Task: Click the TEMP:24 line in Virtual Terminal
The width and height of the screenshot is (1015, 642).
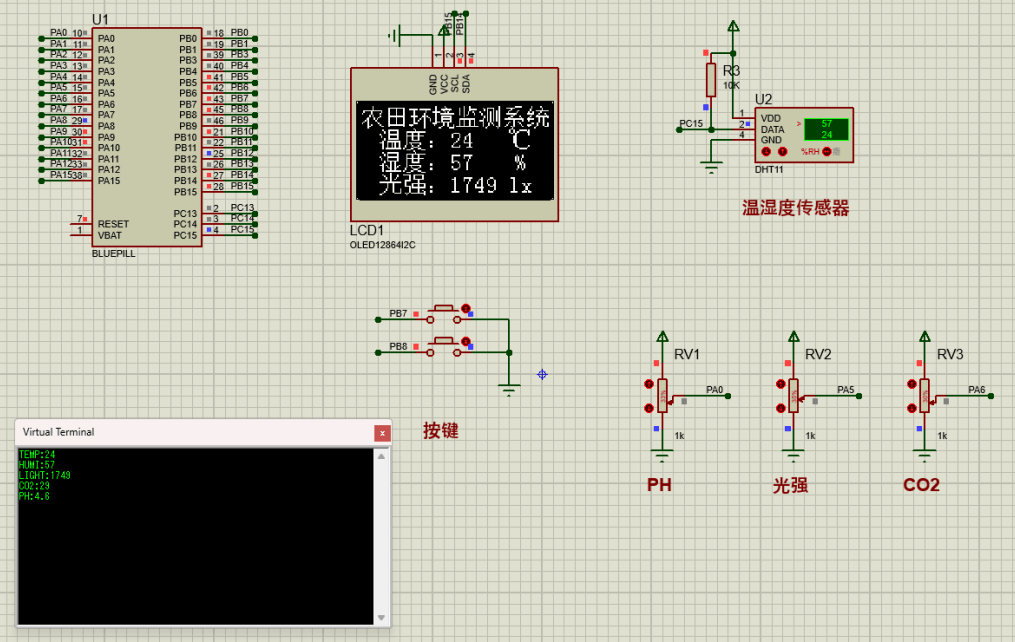Action: point(39,452)
